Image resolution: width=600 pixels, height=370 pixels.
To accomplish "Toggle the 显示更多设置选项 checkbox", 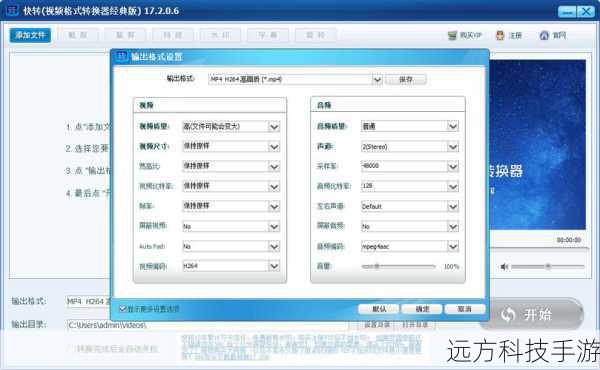I will pyautogui.click(x=123, y=308).
